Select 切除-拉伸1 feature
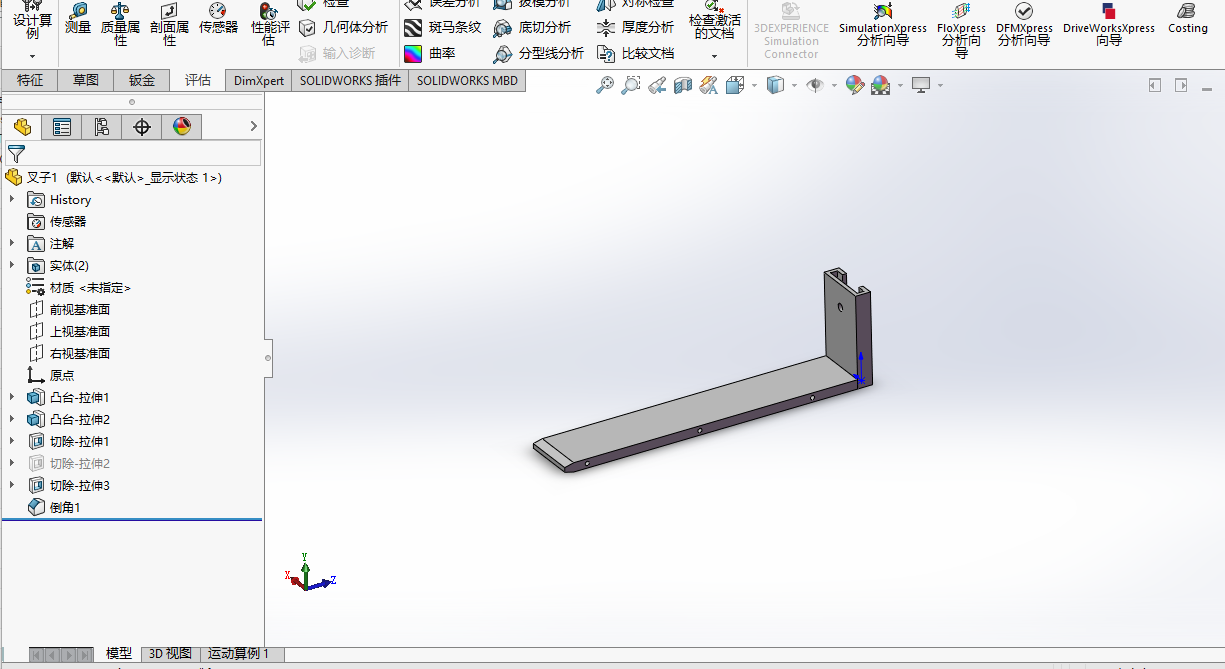1225x669 pixels. [x=69, y=441]
